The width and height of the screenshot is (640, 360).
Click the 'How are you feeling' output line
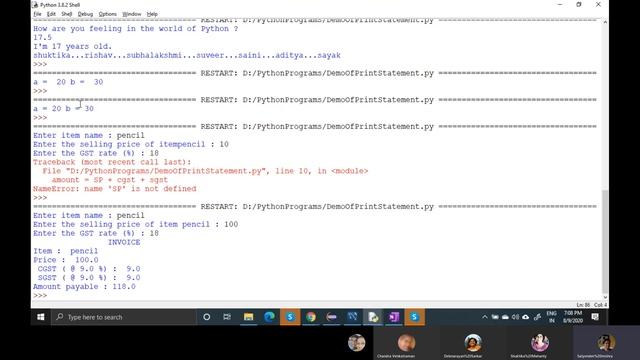pos(136,29)
